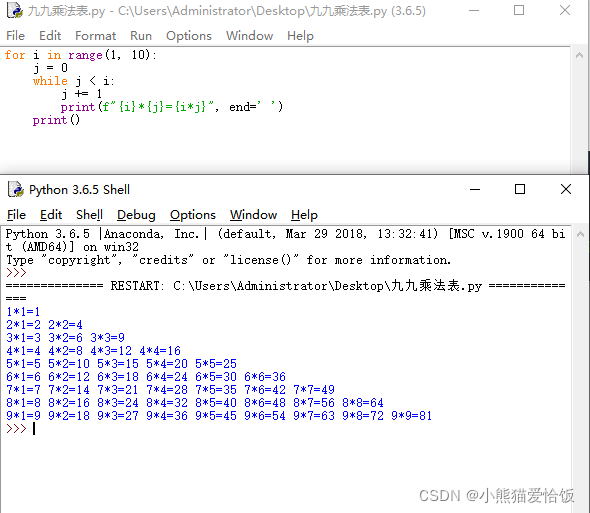The image size is (590, 513).
Task: Click output text '8*8=64'
Action: [x=363, y=403]
